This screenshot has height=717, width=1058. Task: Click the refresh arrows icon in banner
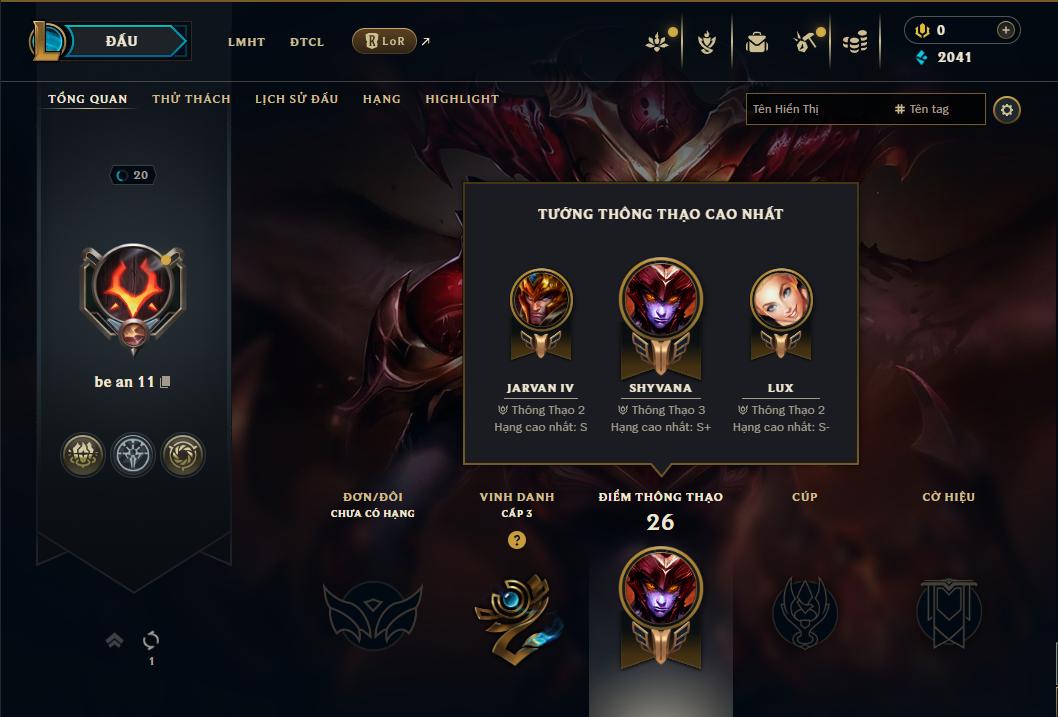click(x=151, y=640)
